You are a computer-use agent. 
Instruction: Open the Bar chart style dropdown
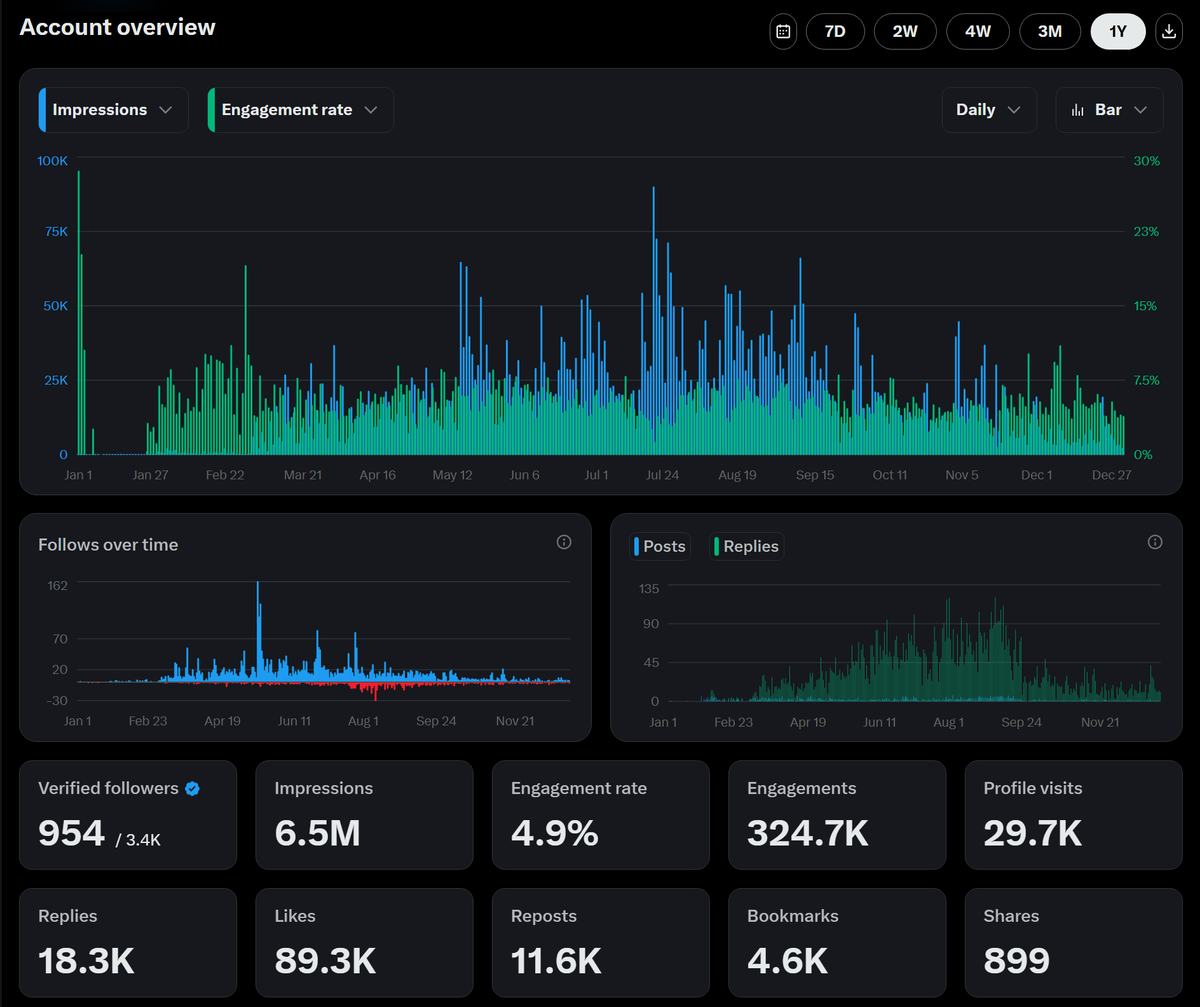pos(1109,110)
